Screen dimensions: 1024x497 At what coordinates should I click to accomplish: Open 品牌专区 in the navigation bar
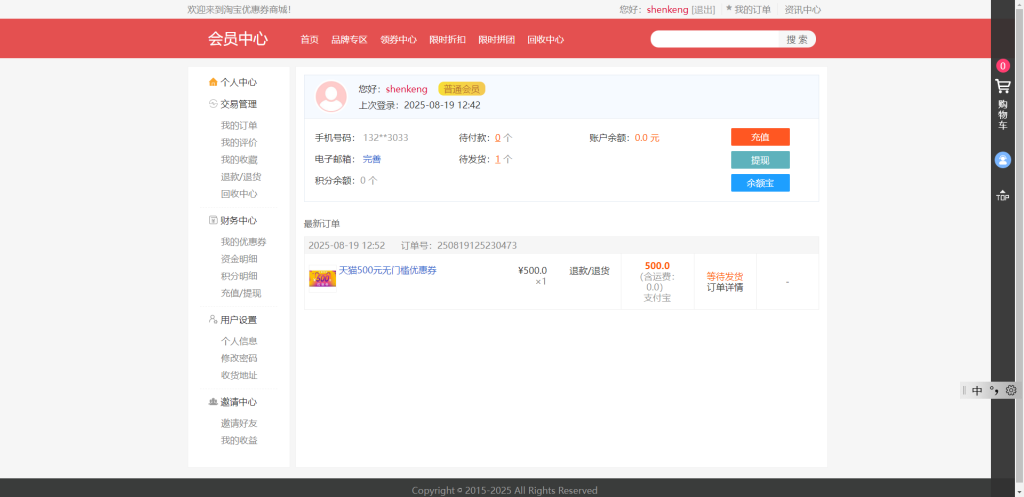(x=349, y=40)
